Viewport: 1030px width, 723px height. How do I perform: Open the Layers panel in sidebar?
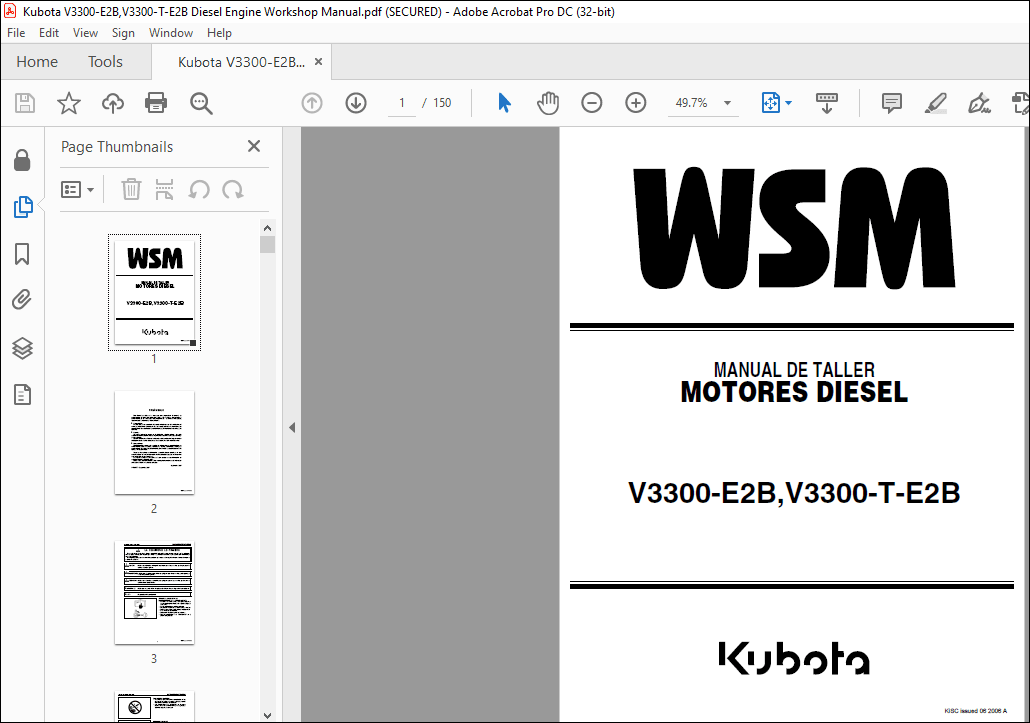pos(22,348)
